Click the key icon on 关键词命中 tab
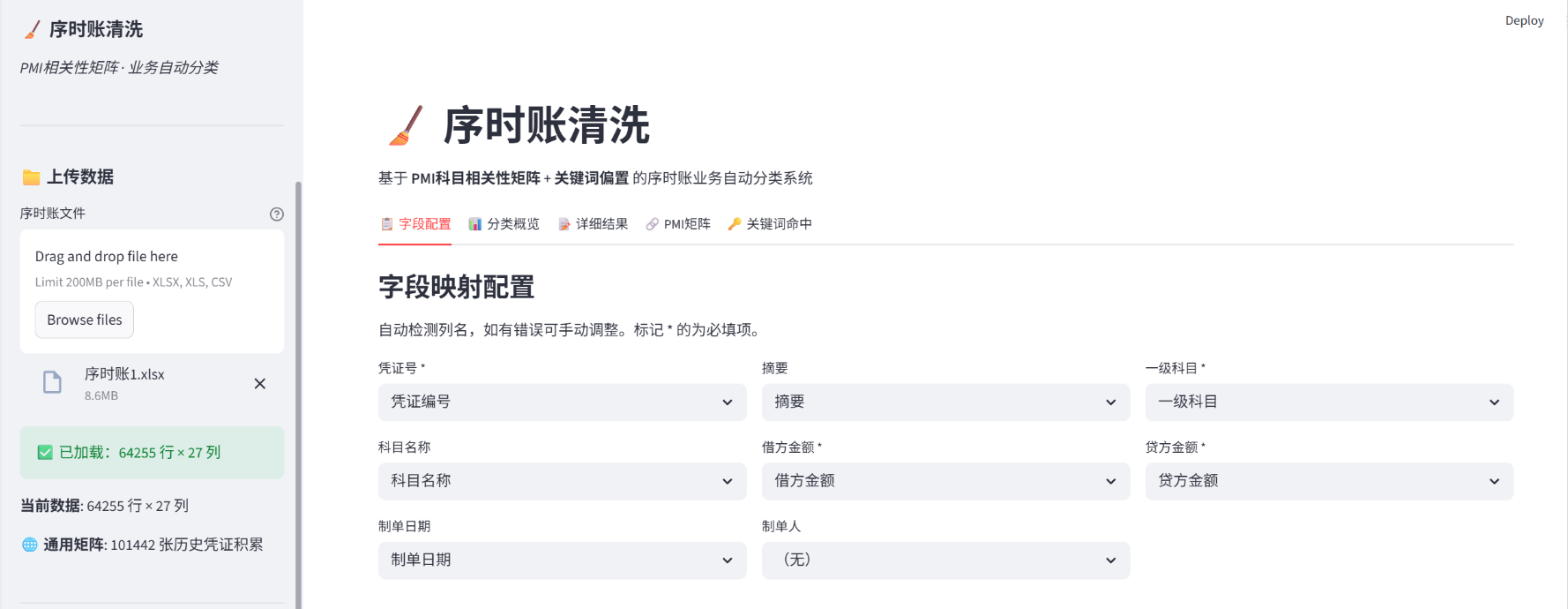The width and height of the screenshot is (1568, 609). click(x=735, y=224)
